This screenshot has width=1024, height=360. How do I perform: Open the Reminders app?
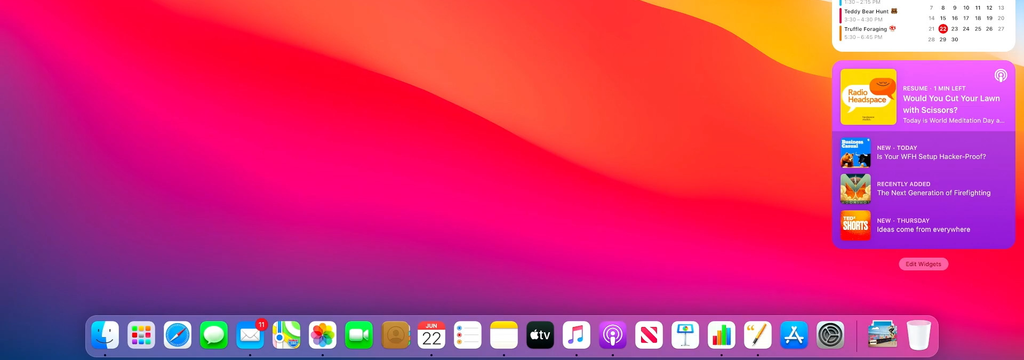[x=468, y=335]
